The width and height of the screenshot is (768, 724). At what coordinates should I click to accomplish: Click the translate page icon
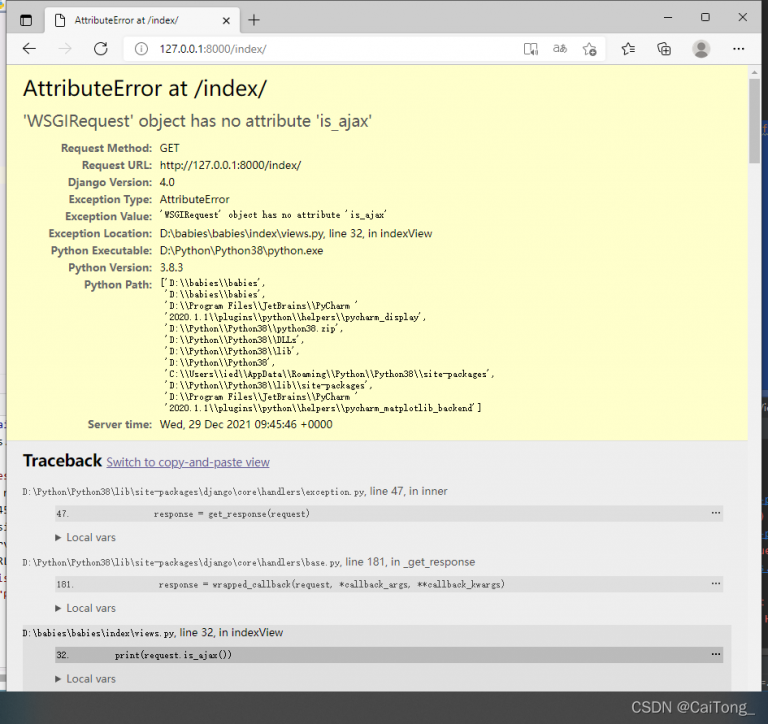(x=560, y=48)
